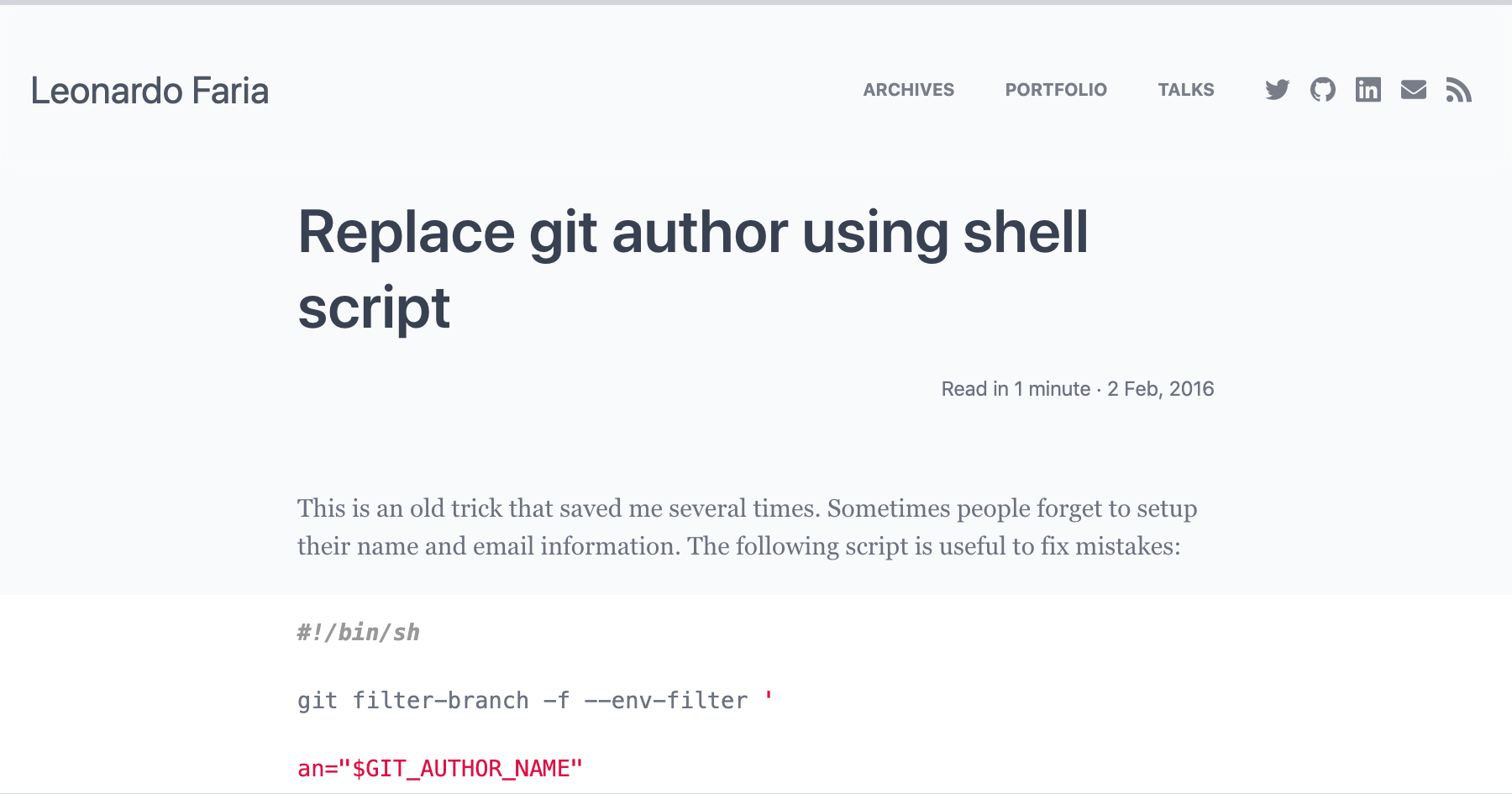This screenshot has width=1512, height=794.
Task: Open the ARCHIVES navigation item
Action: (x=908, y=90)
